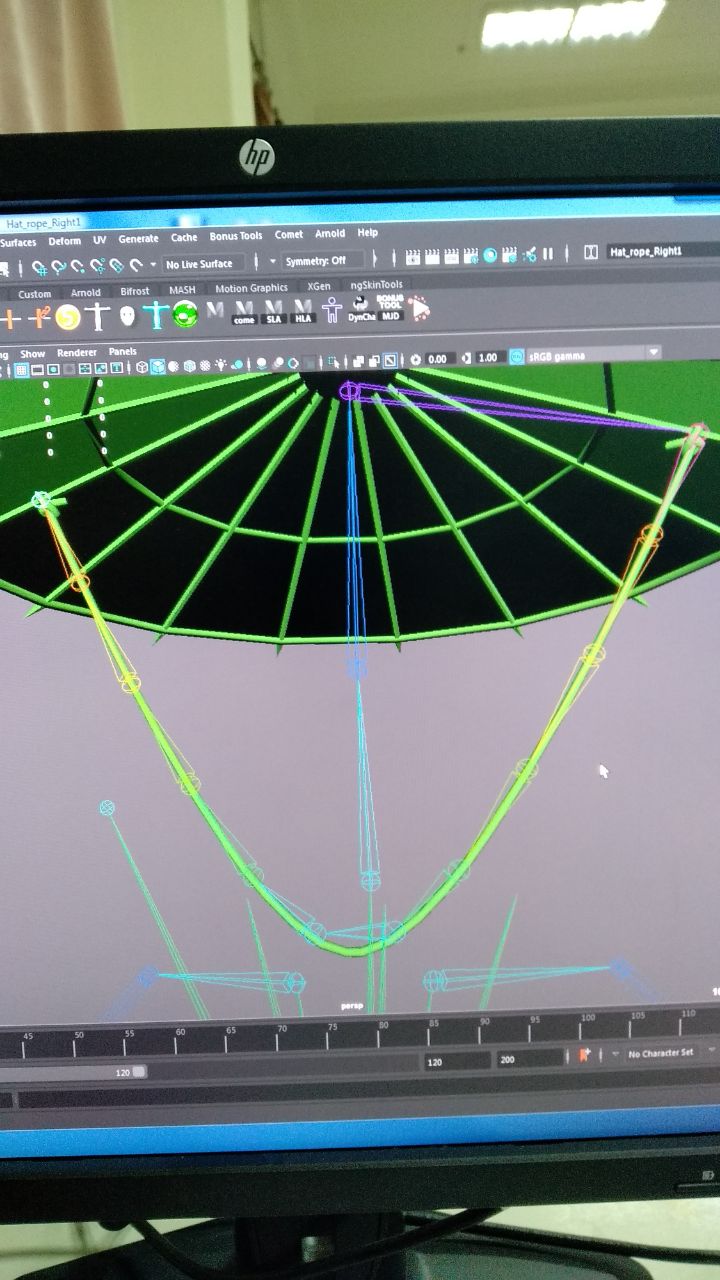The image size is (720, 1280).
Task: Open the viewport Show menu
Action: click(33, 354)
